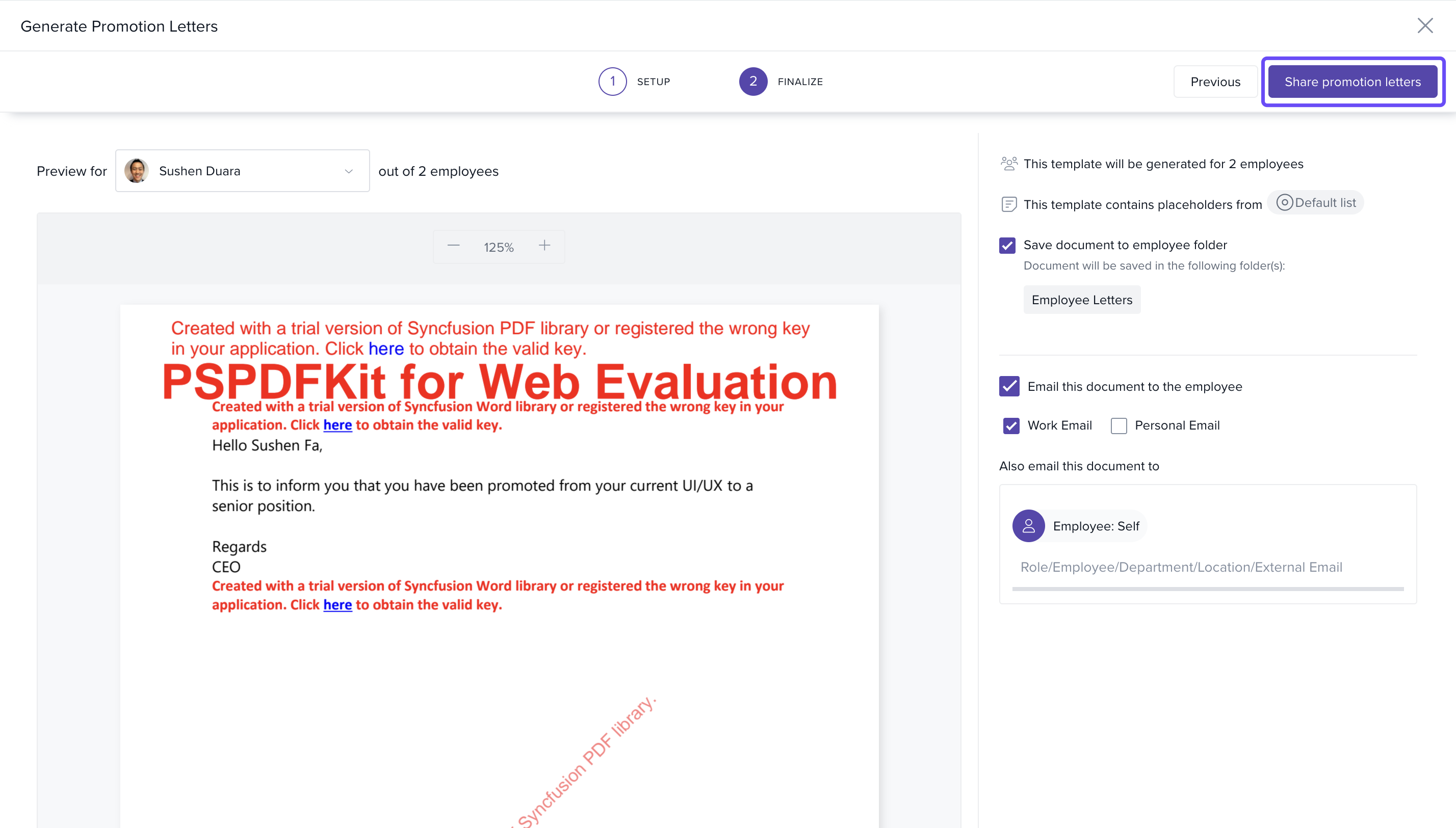1456x828 pixels.
Task: Click the zoom out minus icon
Action: pos(454,246)
